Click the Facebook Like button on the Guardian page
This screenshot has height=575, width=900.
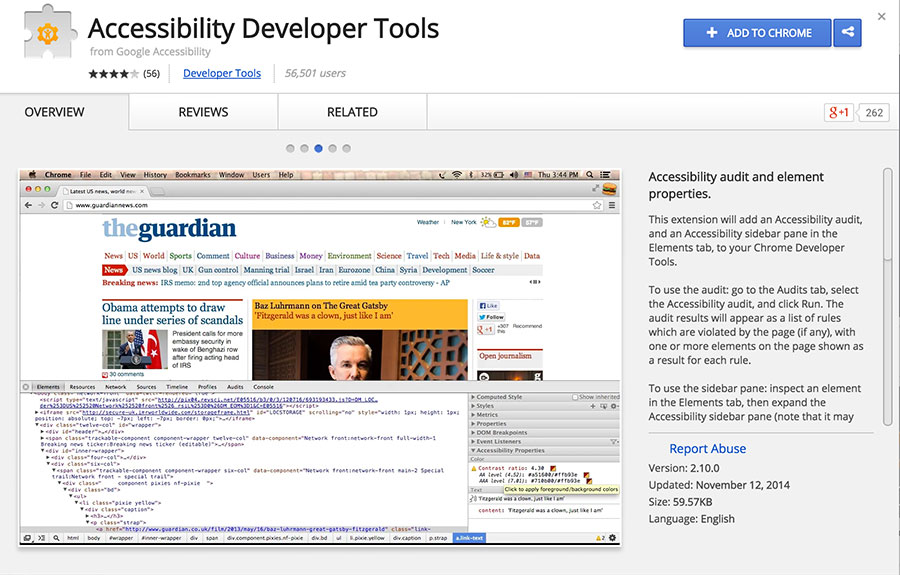pyautogui.click(x=488, y=305)
